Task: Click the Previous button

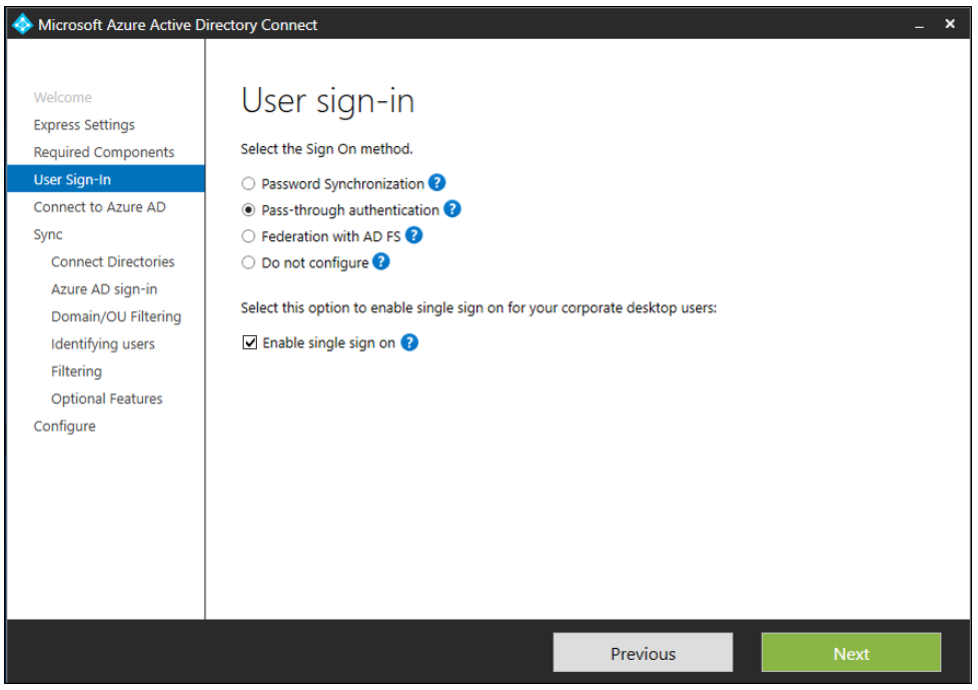Action: (x=643, y=653)
